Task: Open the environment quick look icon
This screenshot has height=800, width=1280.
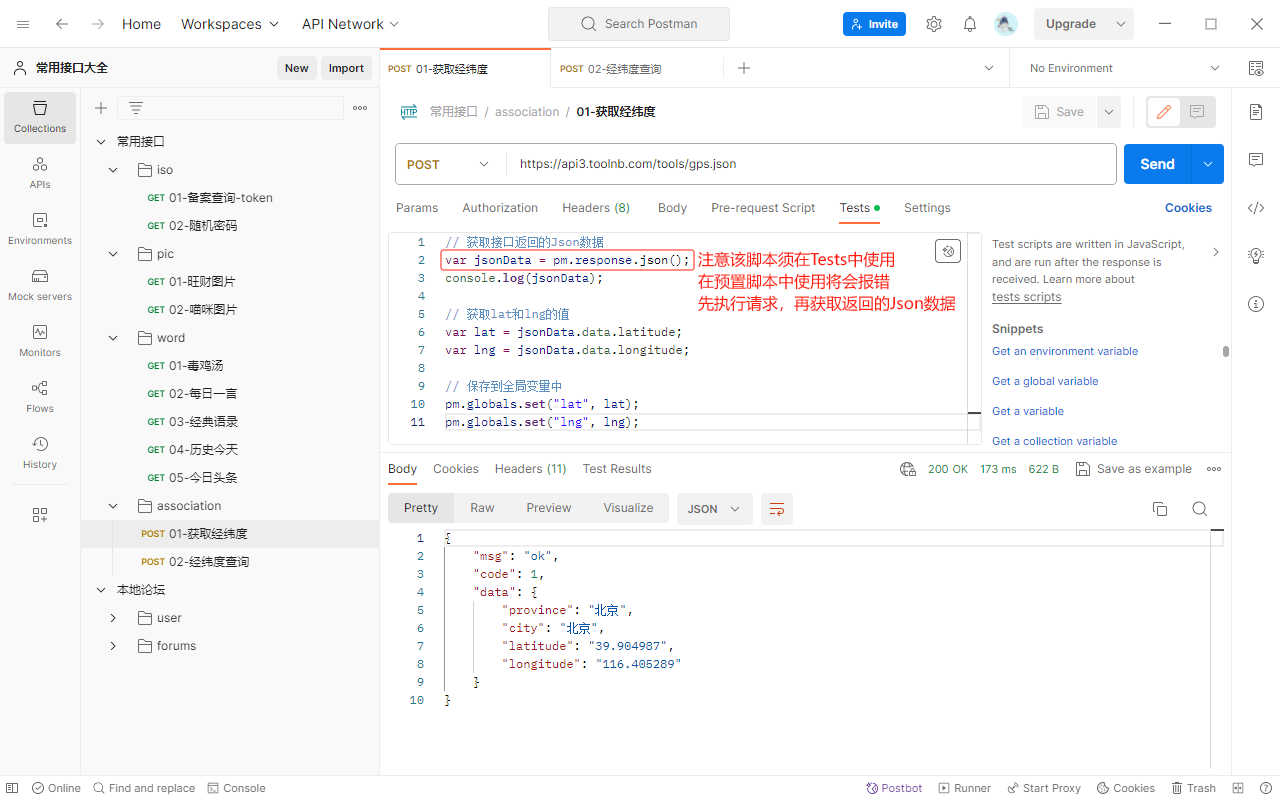Action: tap(1256, 68)
